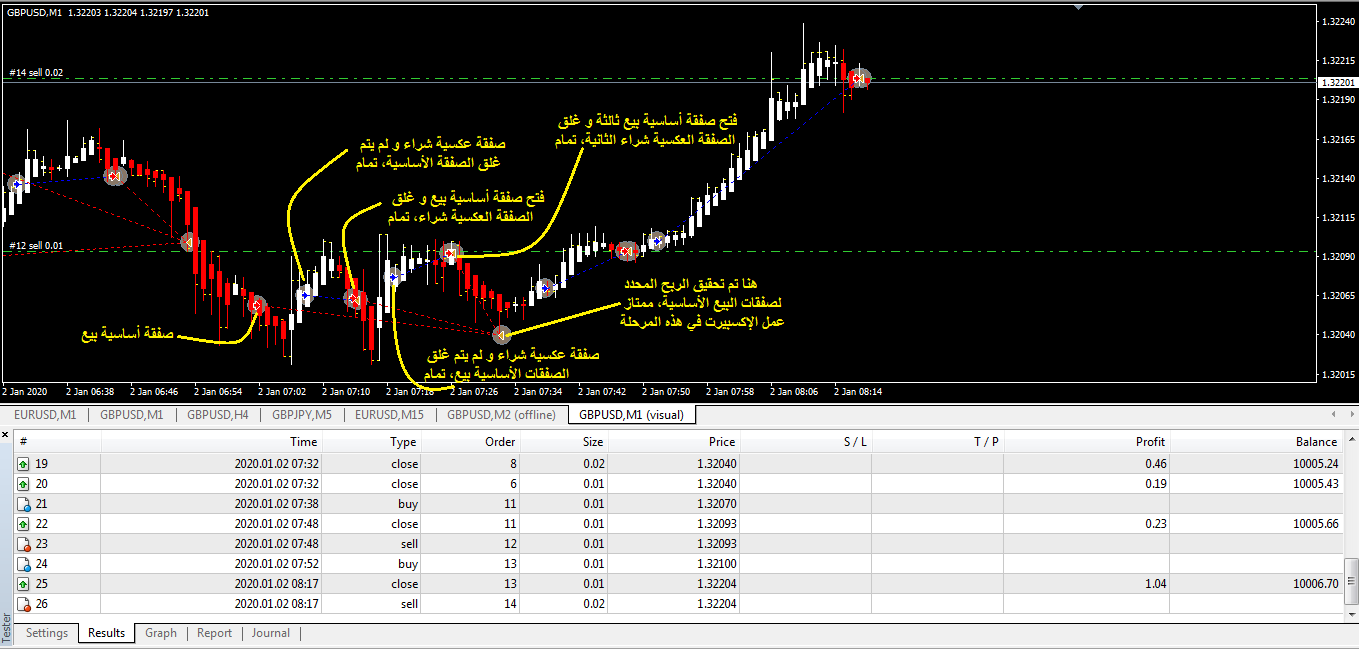Image resolution: width=1359 pixels, height=649 pixels.
Task: Click the close icon of order row 19
Action: click(x=24, y=464)
